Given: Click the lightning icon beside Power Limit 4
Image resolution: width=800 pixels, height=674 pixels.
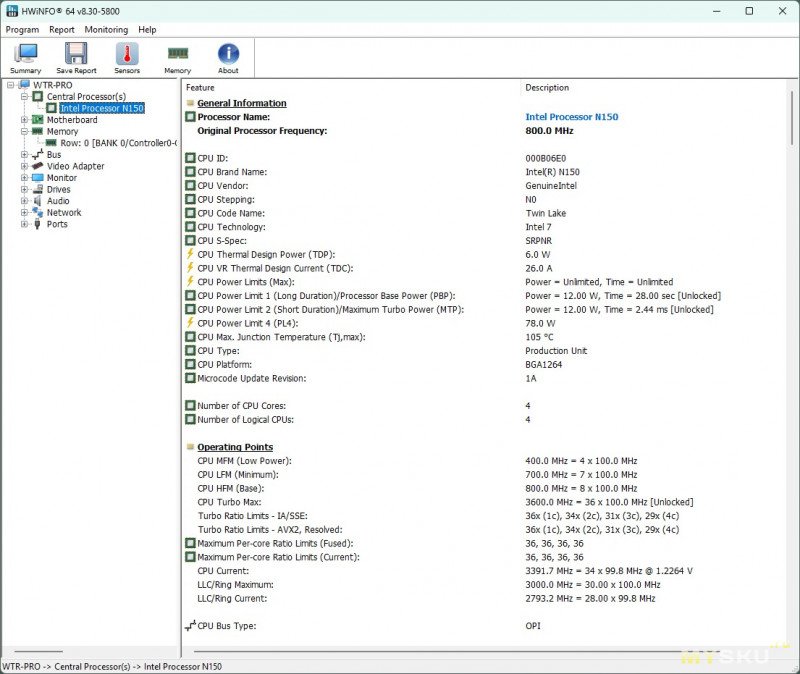Looking at the screenshot, I should coord(190,323).
